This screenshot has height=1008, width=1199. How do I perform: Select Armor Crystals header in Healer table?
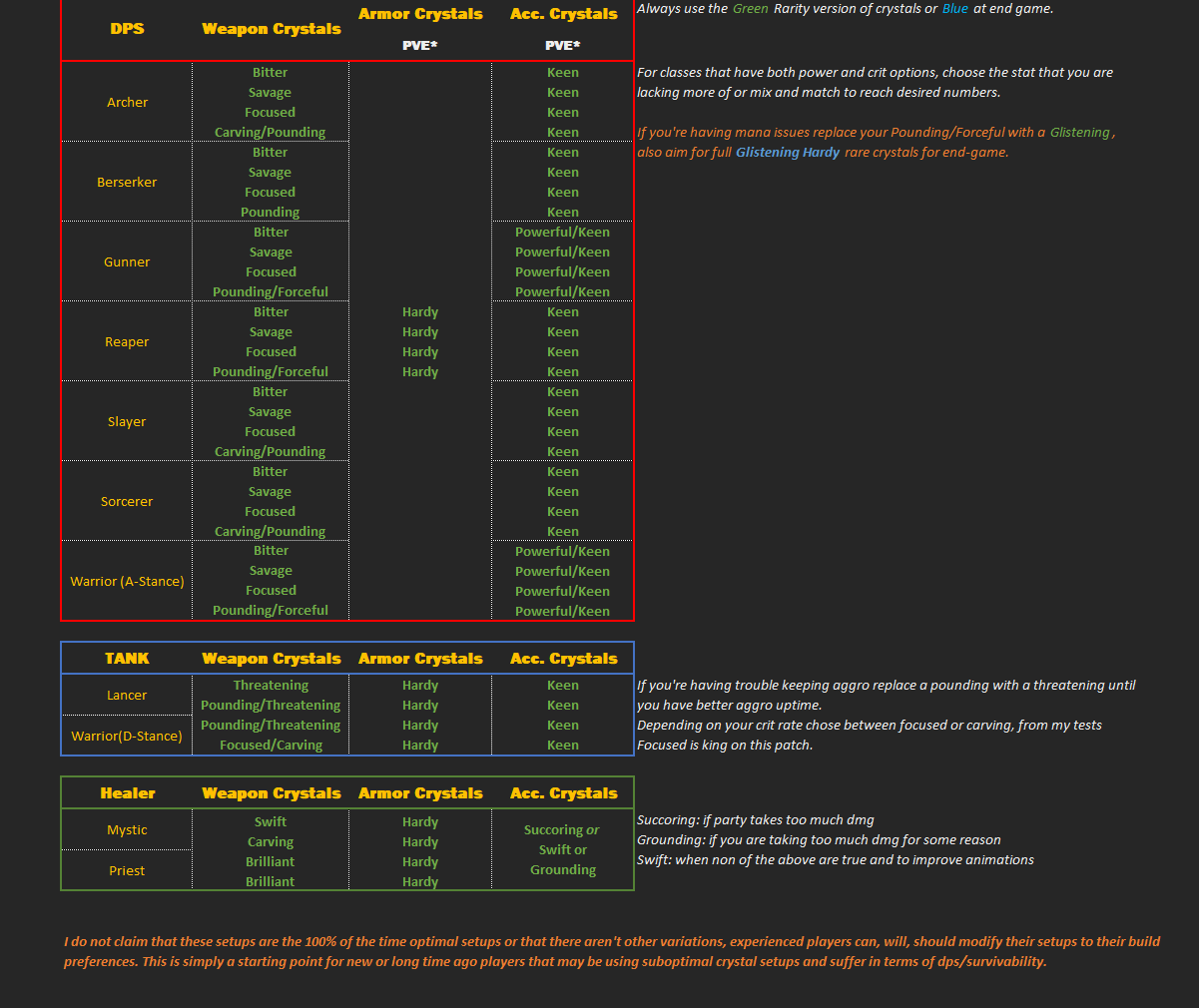[420, 793]
